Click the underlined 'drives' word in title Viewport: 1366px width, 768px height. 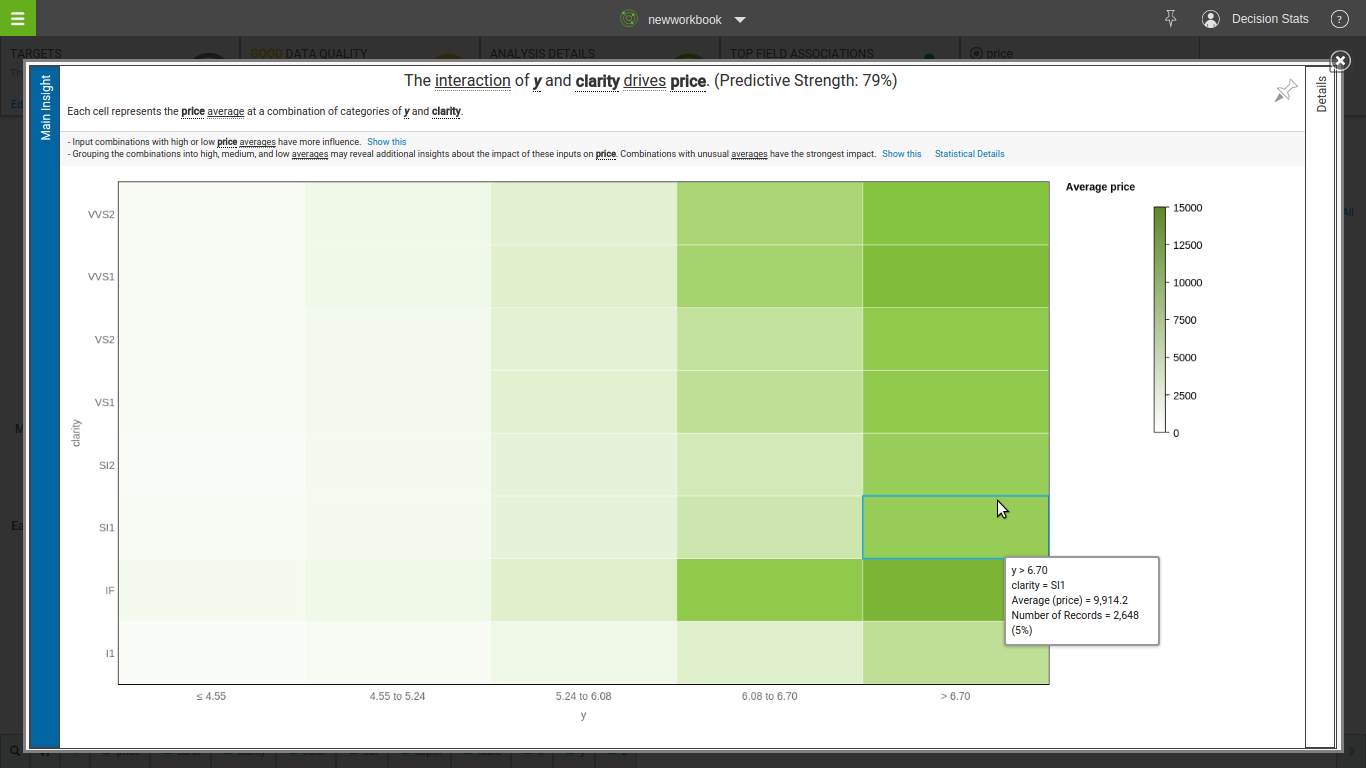click(x=644, y=81)
